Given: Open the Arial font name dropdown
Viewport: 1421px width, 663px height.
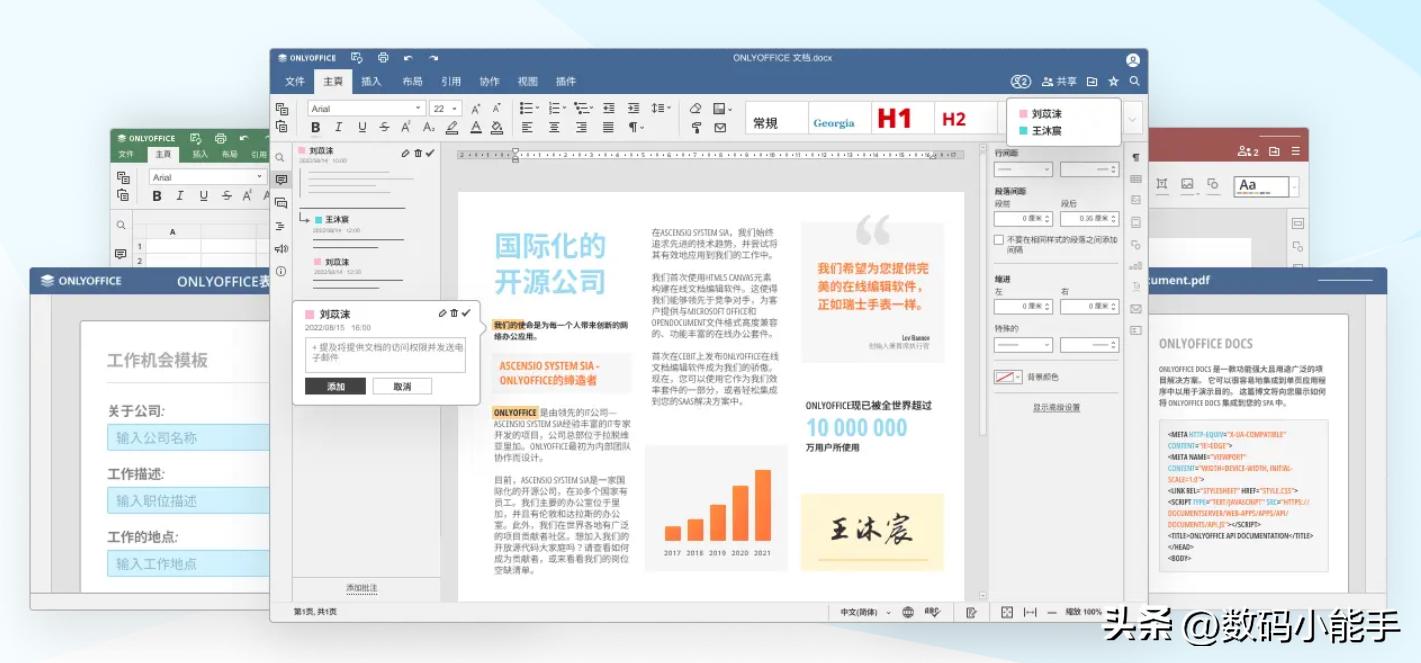Looking at the screenshot, I should tap(418, 108).
